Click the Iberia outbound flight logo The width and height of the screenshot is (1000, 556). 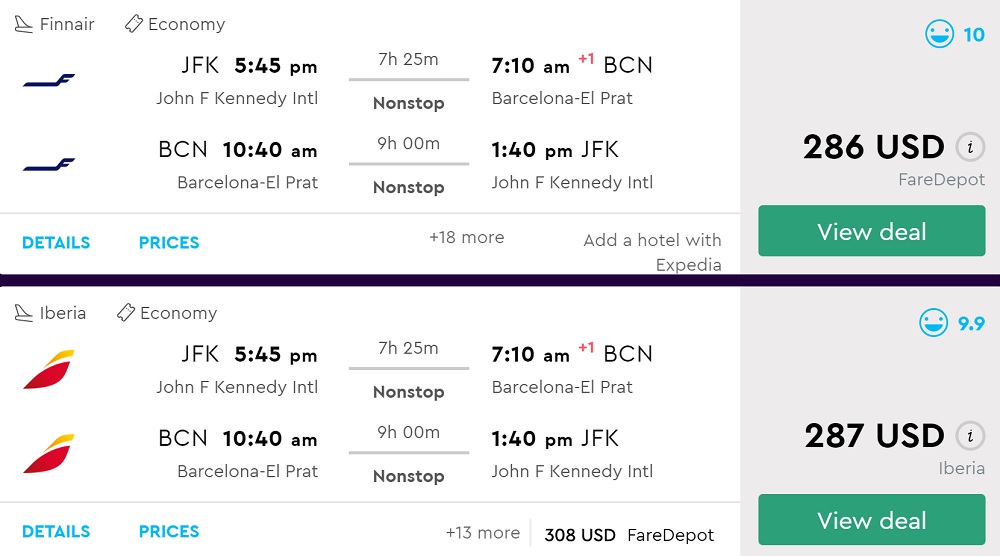(x=49, y=370)
